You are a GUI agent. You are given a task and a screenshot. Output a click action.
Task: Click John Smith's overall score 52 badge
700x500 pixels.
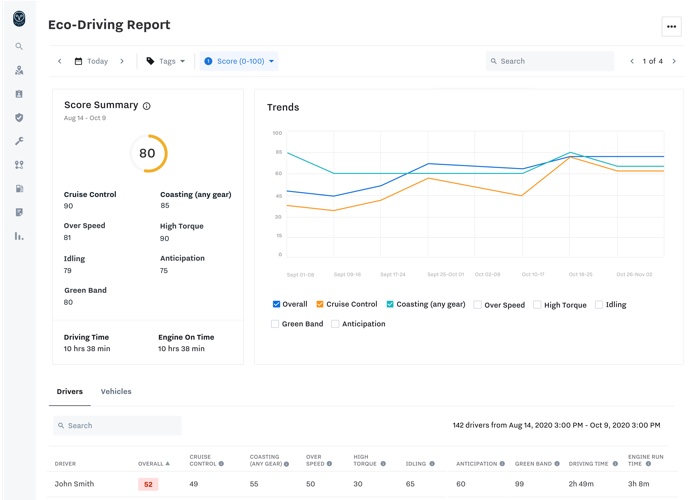pos(148,484)
